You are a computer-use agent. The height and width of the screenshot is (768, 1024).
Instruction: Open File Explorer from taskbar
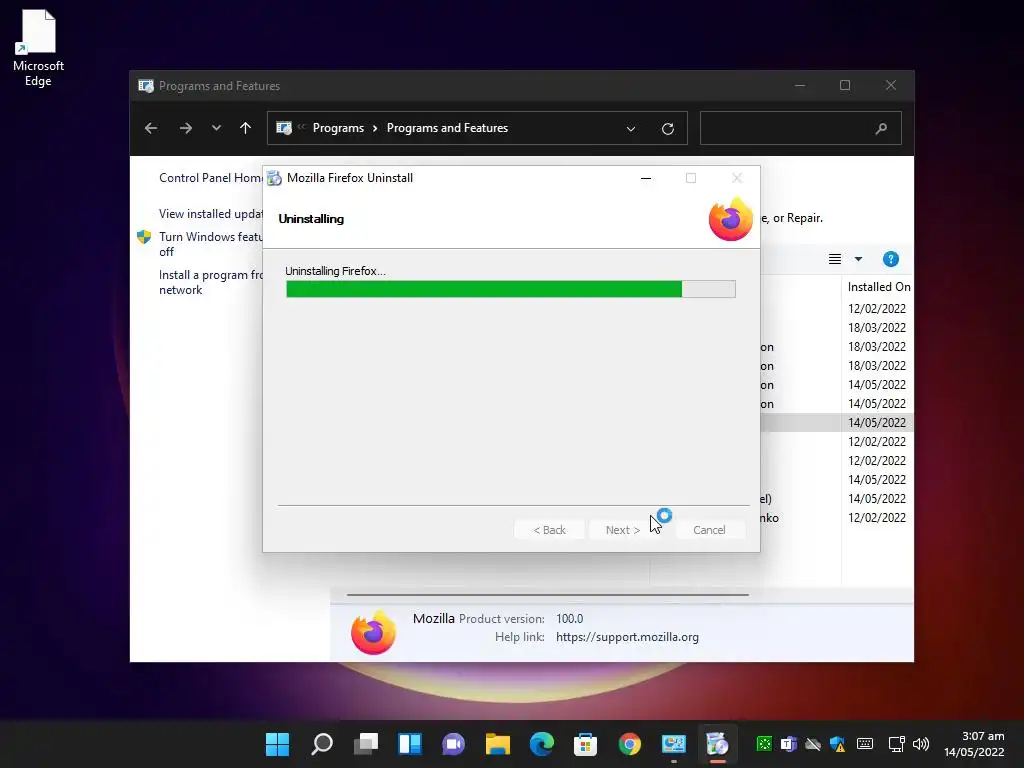coord(498,744)
